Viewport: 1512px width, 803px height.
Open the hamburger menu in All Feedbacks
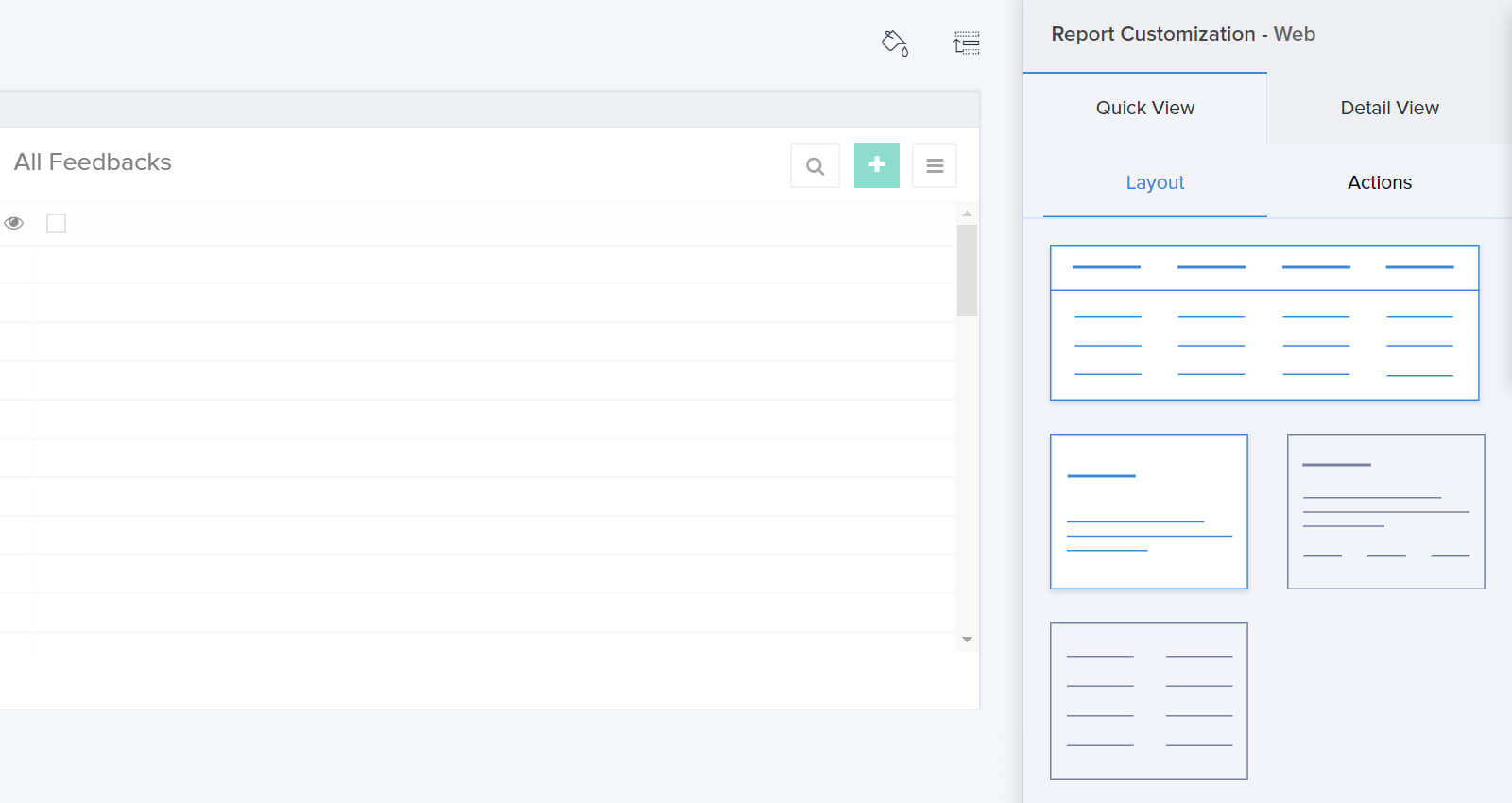935,166
